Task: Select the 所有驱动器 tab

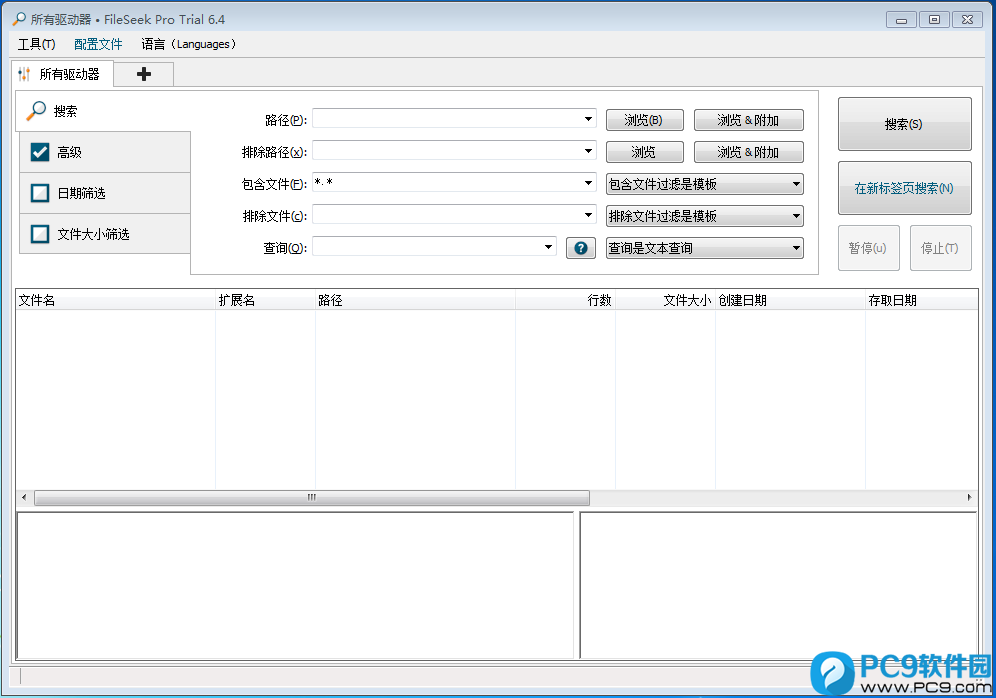Action: pos(62,74)
